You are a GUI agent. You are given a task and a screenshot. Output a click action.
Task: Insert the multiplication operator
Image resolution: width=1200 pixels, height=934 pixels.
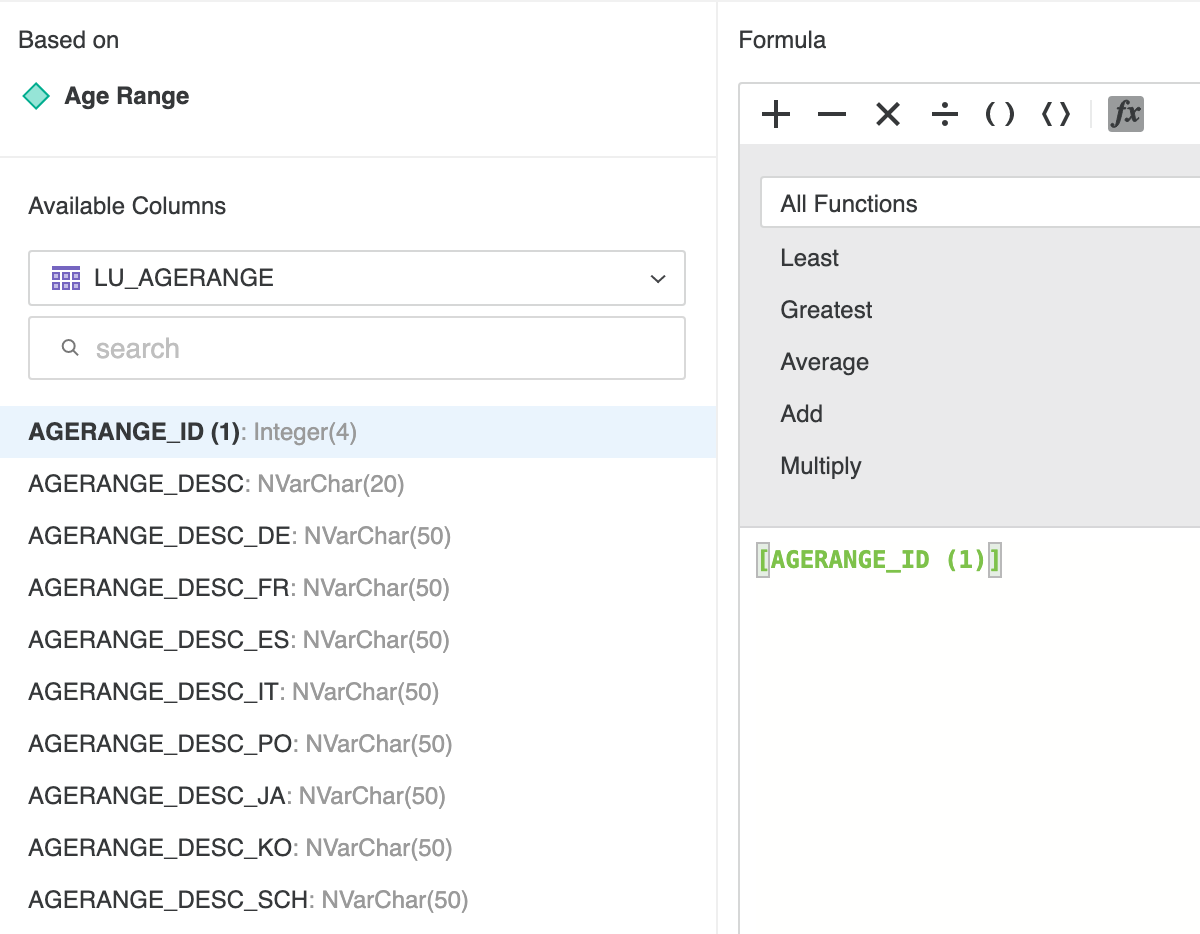(888, 115)
